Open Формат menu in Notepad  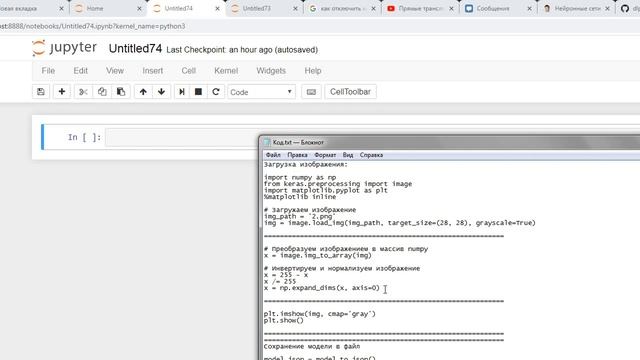(325, 155)
